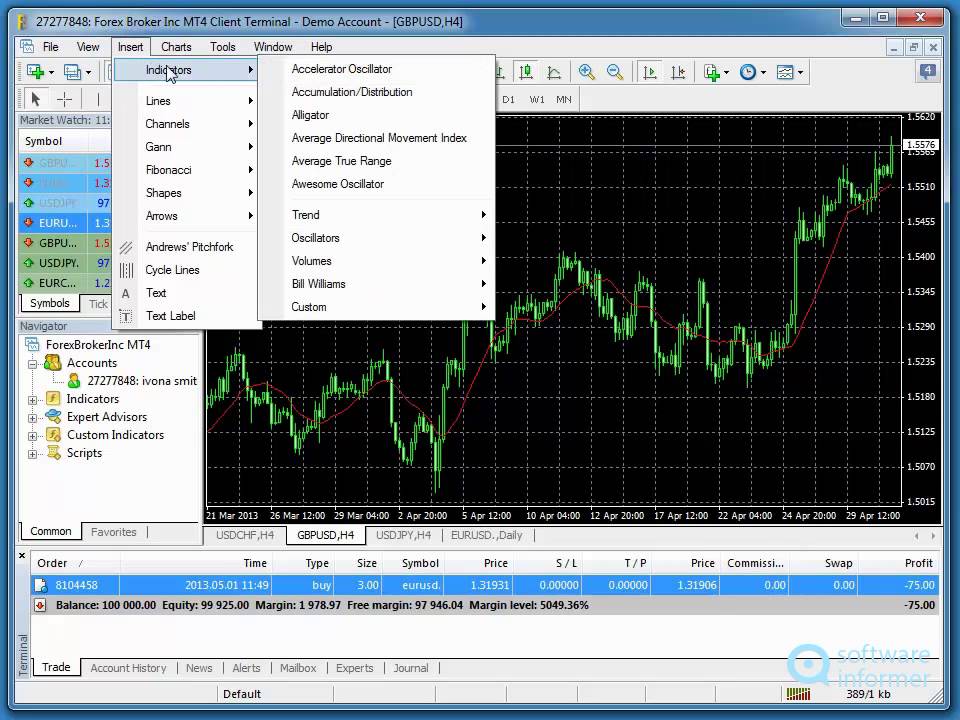The width and height of the screenshot is (960, 720).
Task: Click the Scripts icon in Navigator
Action: point(54,452)
